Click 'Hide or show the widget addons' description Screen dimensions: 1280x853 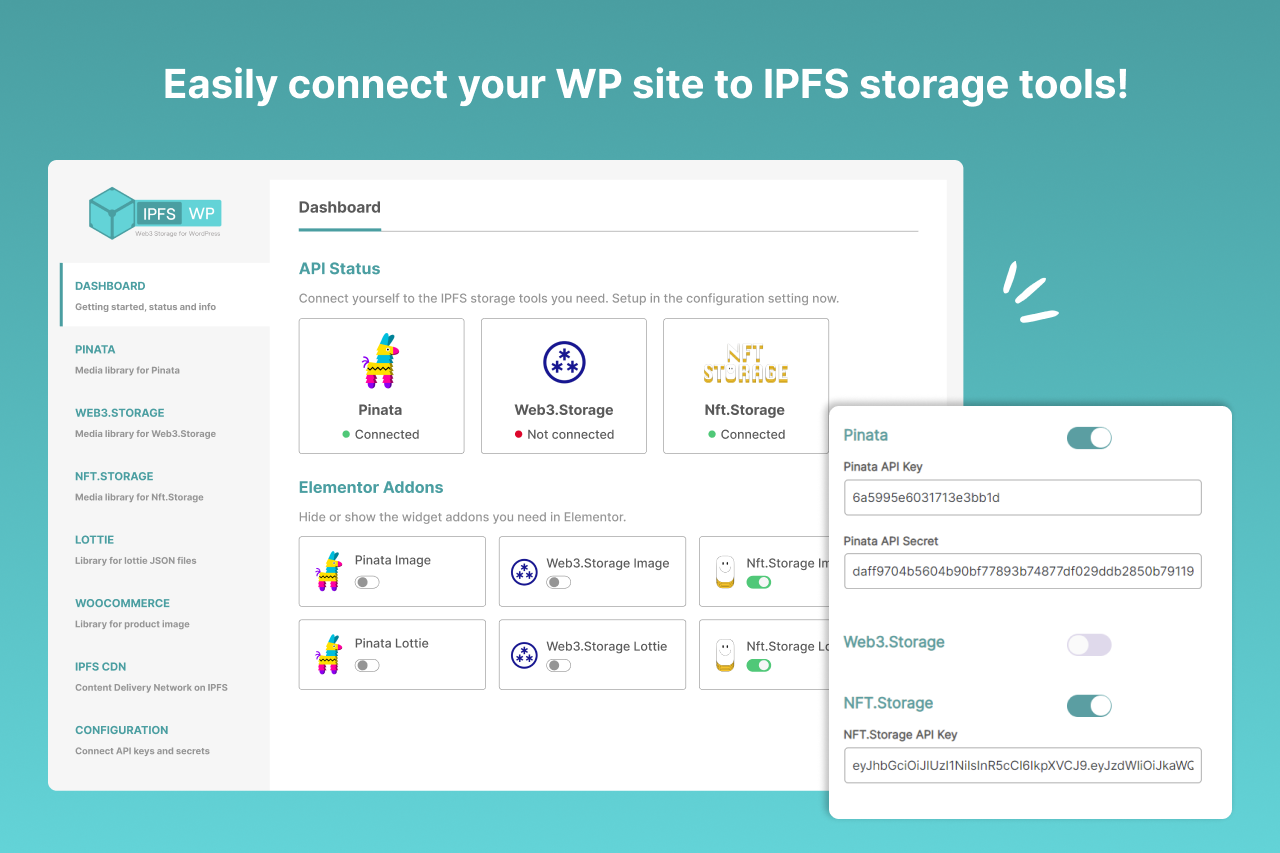(x=462, y=518)
